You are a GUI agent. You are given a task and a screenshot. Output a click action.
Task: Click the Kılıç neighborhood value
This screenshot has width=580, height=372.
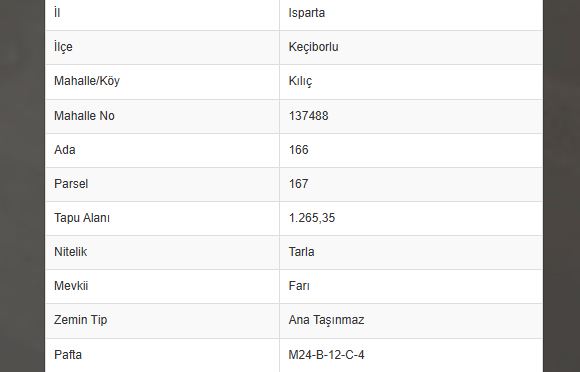coord(300,81)
